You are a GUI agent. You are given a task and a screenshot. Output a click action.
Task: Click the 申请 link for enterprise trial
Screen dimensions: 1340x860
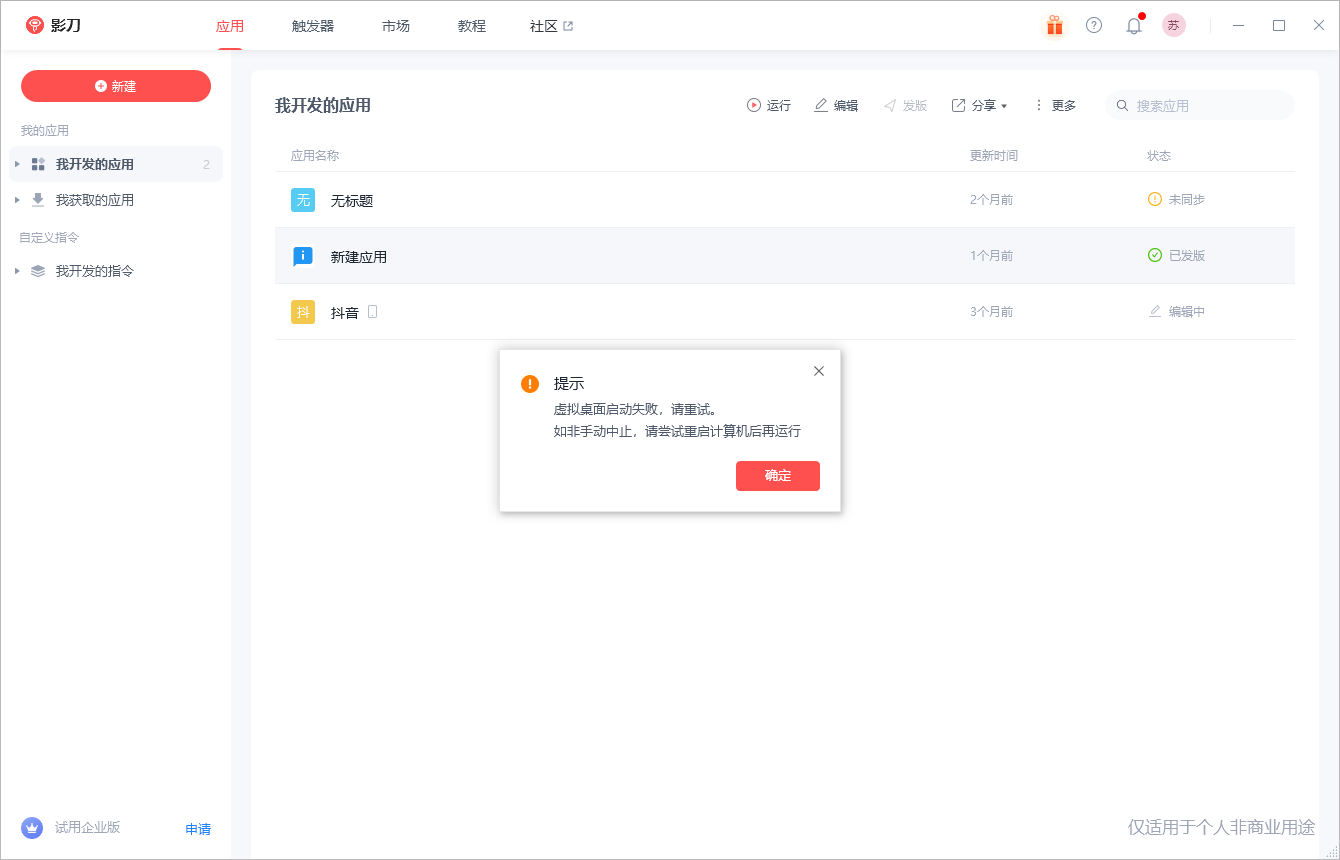point(198,829)
